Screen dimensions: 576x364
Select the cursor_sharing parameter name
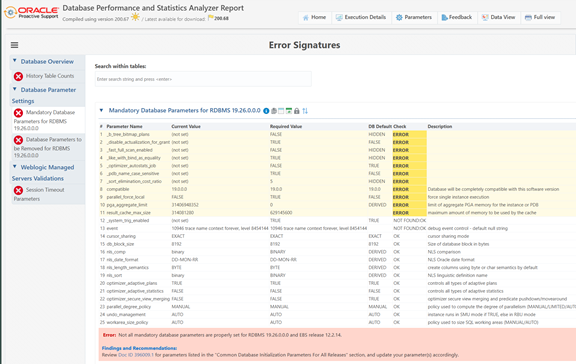121,236
